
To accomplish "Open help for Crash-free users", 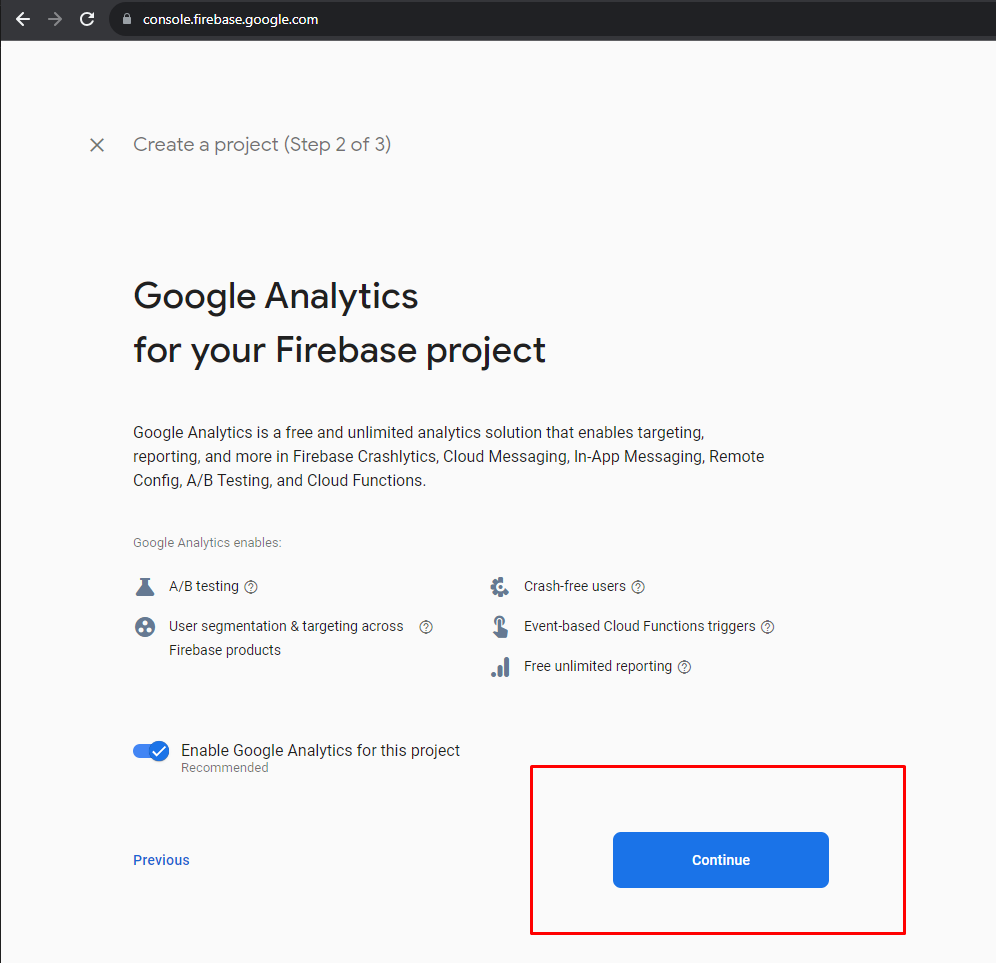I will click(638, 587).
